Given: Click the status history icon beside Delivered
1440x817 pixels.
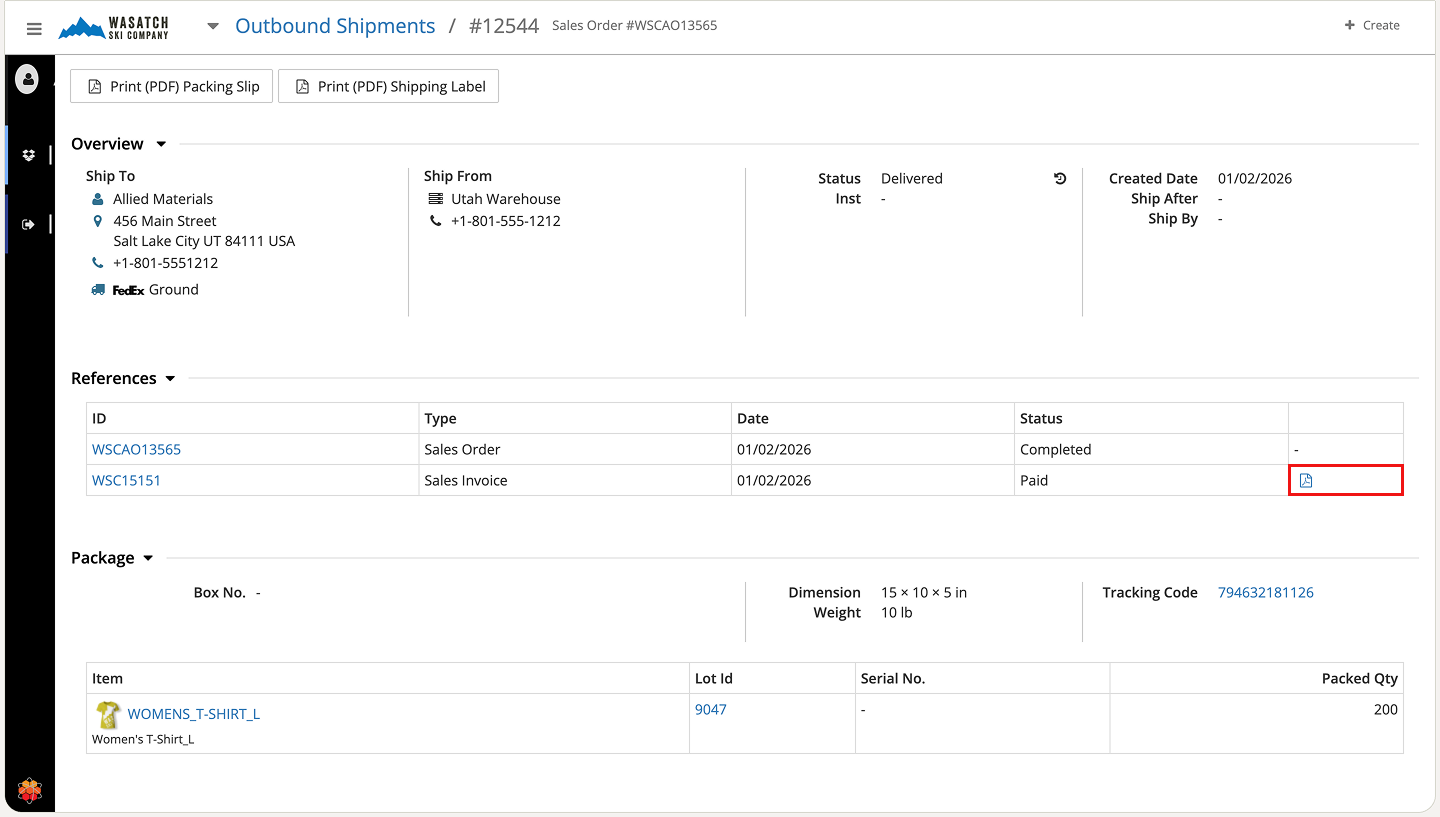Looking at the screenshot, I should click(x=1060, y=179).
